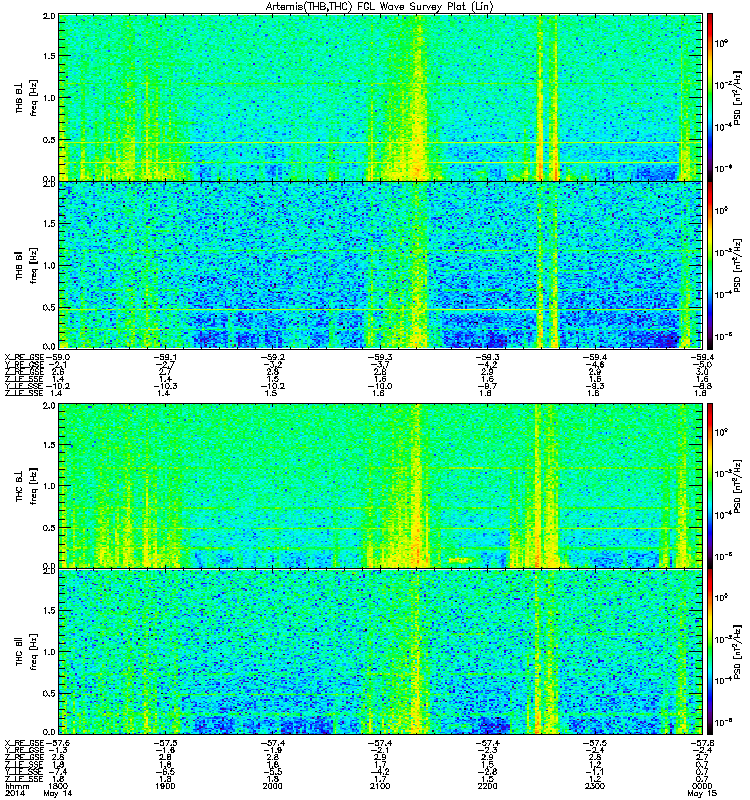Click the '2200' time tick label

click(487, 786)
